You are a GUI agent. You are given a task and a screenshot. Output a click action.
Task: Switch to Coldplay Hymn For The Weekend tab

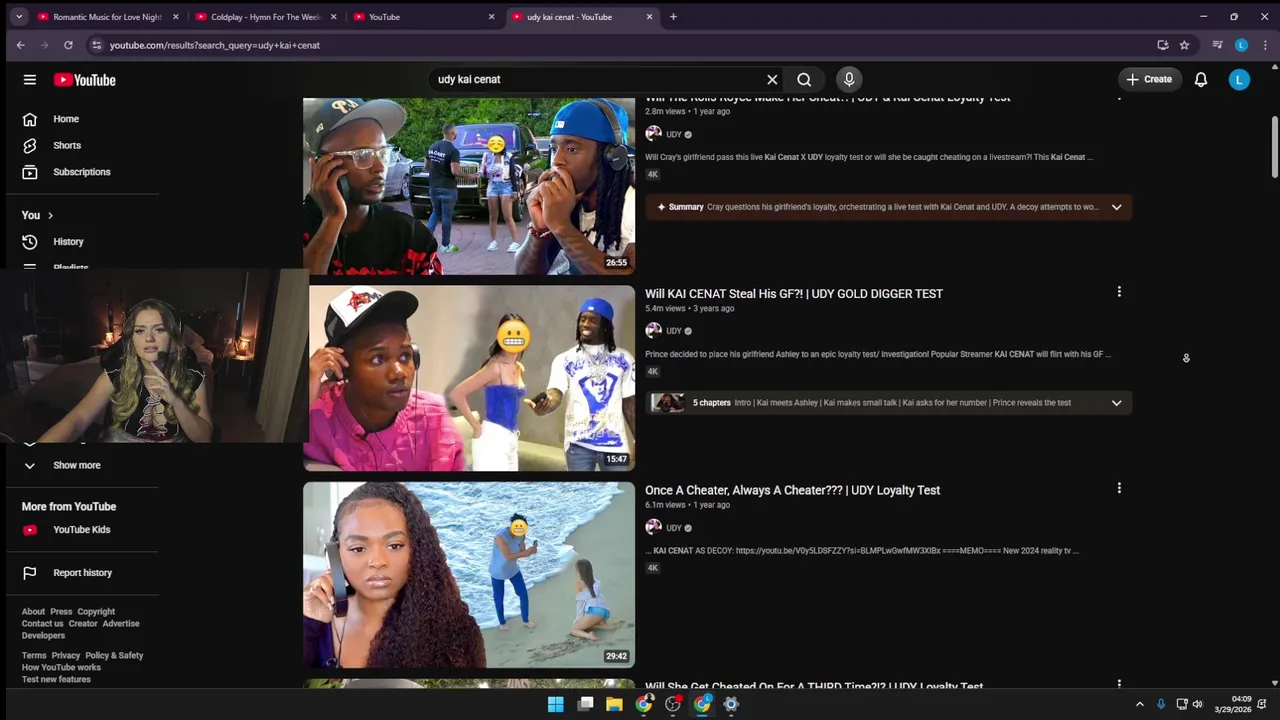[265, 17]
